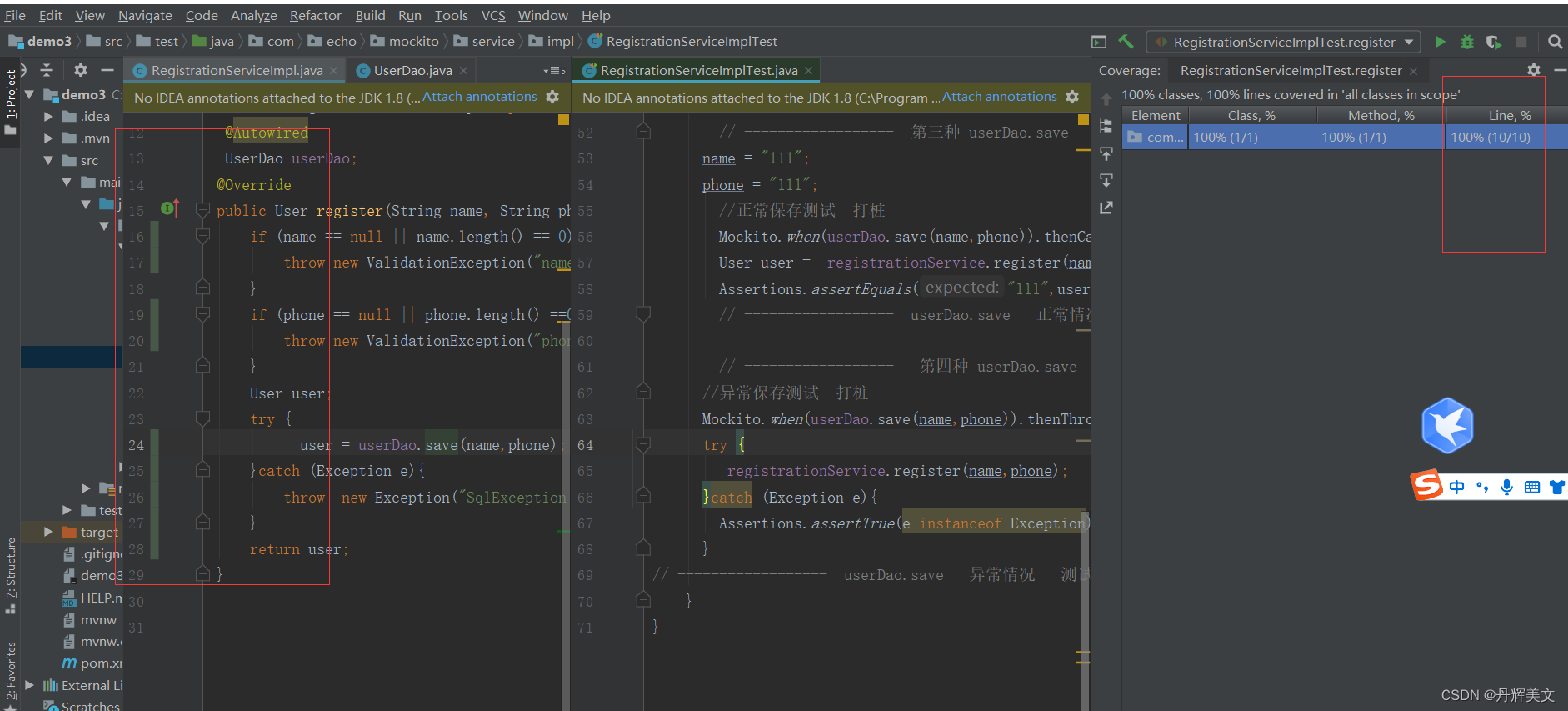Switch to the UserDao.java tab
This screenshot has height=711, width=1568.
click(x=412, y=71)
